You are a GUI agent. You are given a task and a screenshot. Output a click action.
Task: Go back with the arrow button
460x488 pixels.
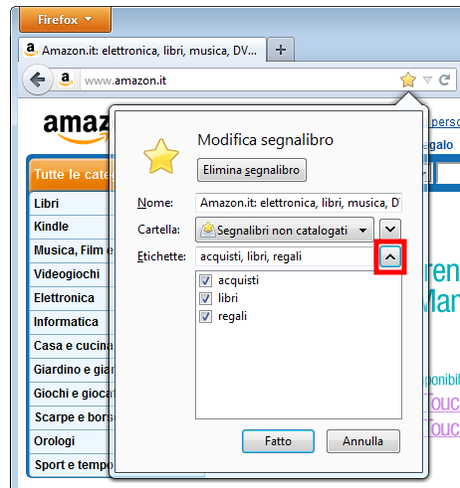click(x=38, y=80)
